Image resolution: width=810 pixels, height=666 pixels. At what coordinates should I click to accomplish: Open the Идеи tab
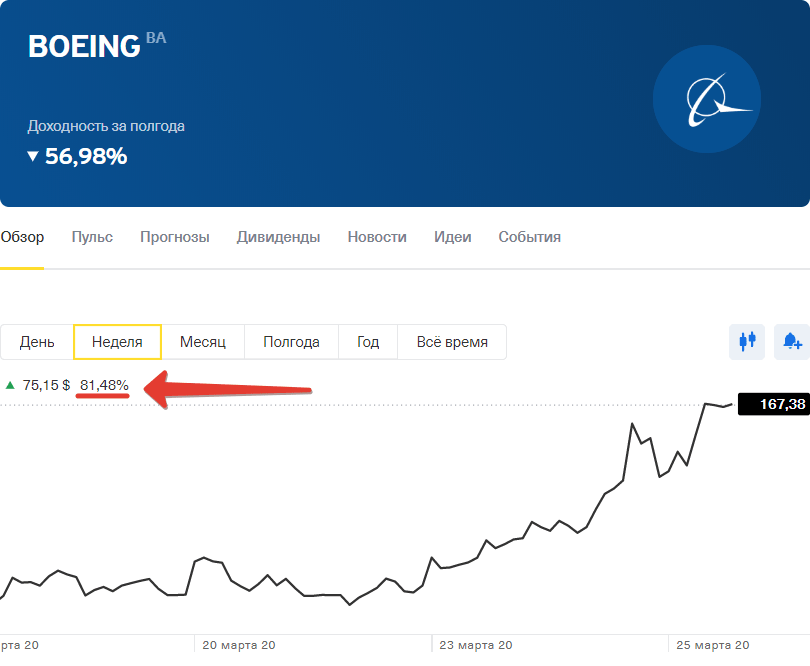(x=452, y=237)
